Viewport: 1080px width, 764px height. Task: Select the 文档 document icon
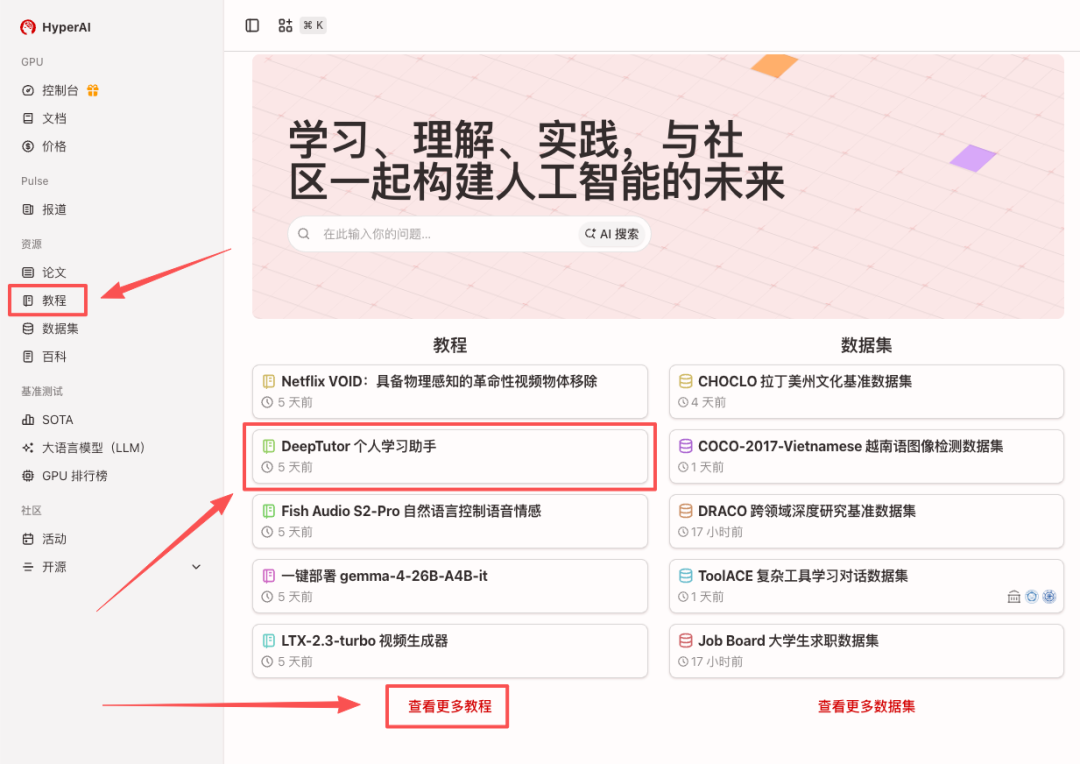(x=28, y=118)
